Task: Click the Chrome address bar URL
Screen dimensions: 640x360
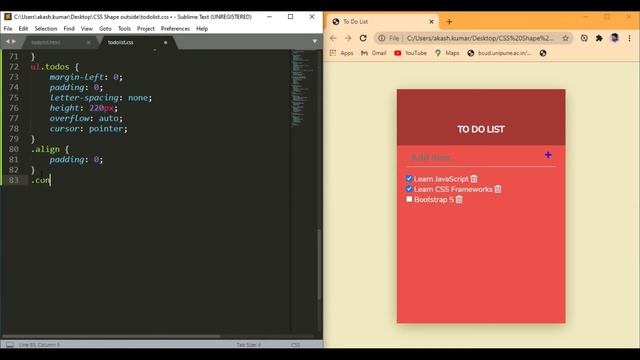Action: 480,38
